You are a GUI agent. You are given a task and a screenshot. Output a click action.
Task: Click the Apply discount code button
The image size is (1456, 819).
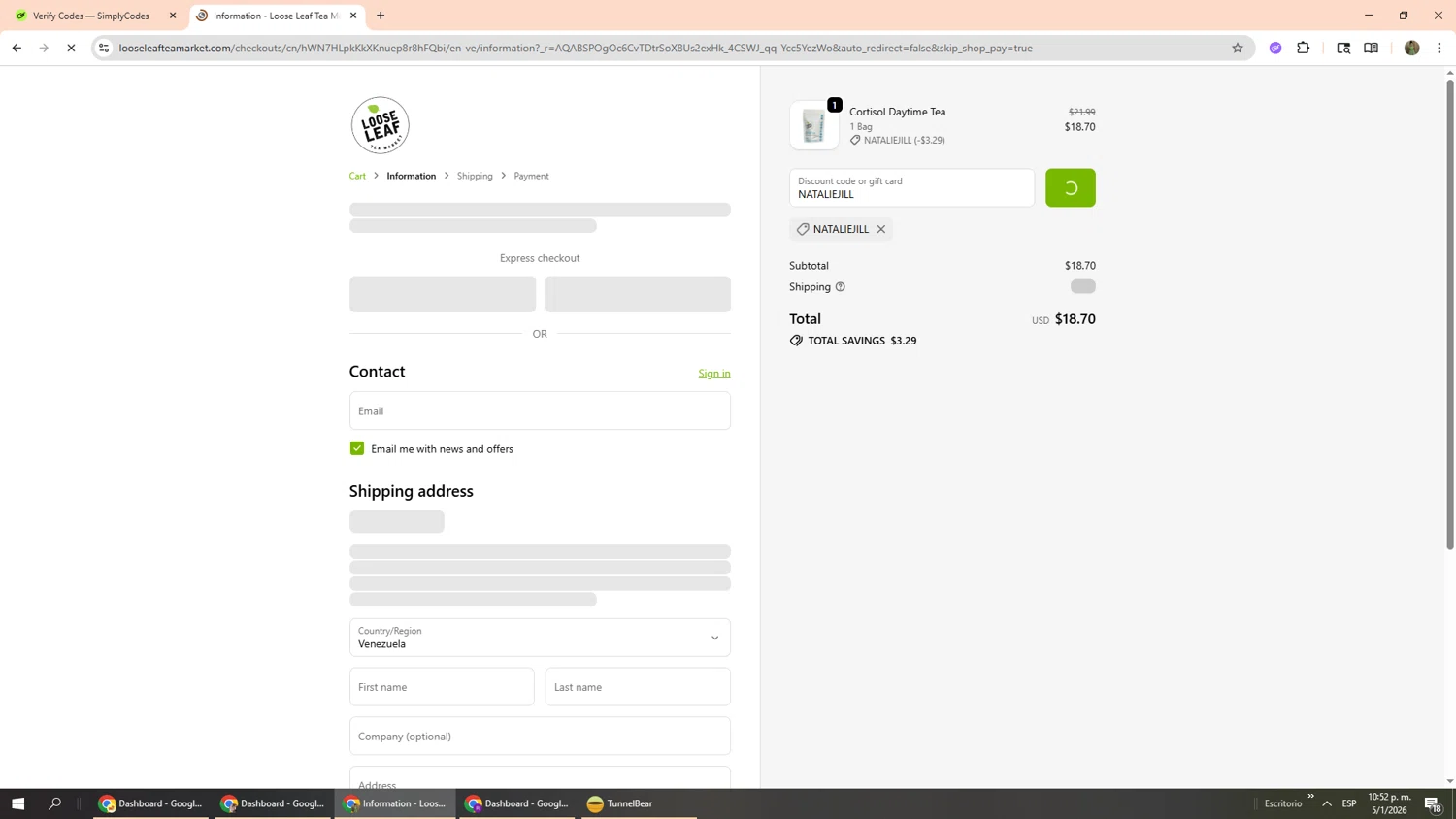pyautogui.click(x=1070, y=188)
